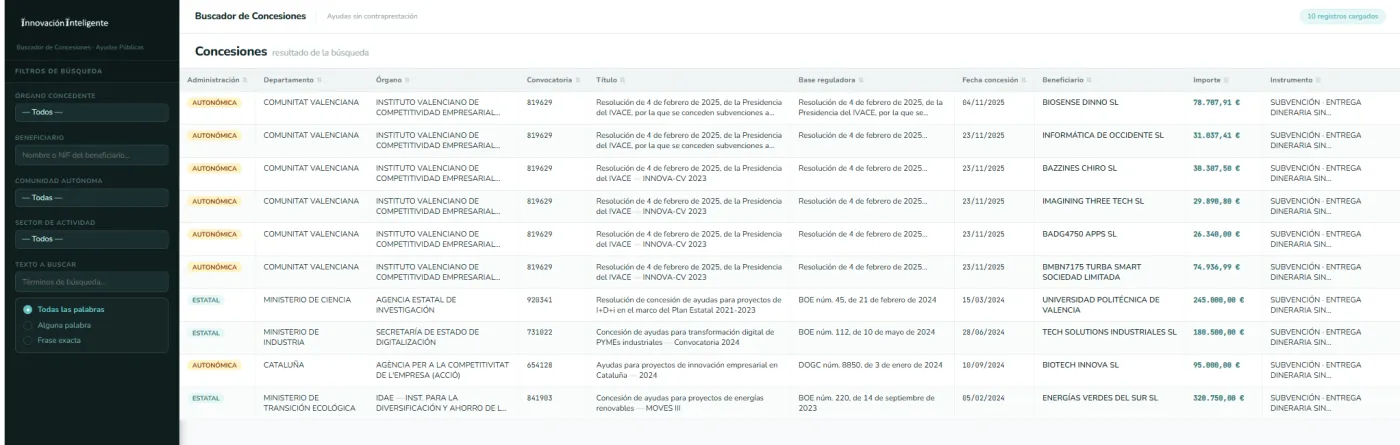Click 'AGENCIA ESTATAL DE INVESTIGACIÓN' cell

coord(416,305)
